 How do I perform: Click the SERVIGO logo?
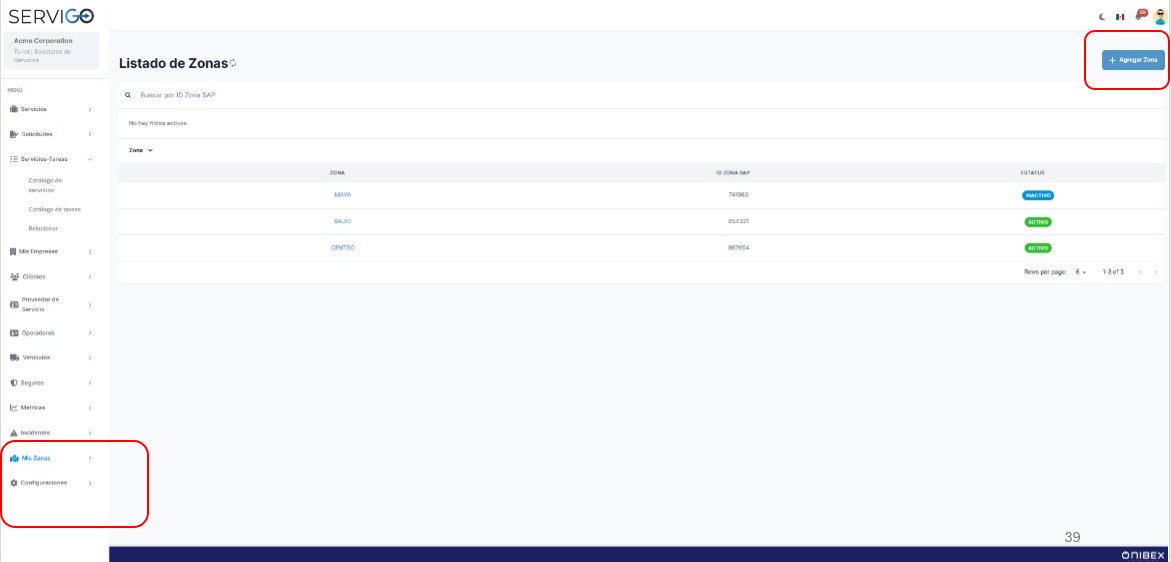[x=52, y=16]
